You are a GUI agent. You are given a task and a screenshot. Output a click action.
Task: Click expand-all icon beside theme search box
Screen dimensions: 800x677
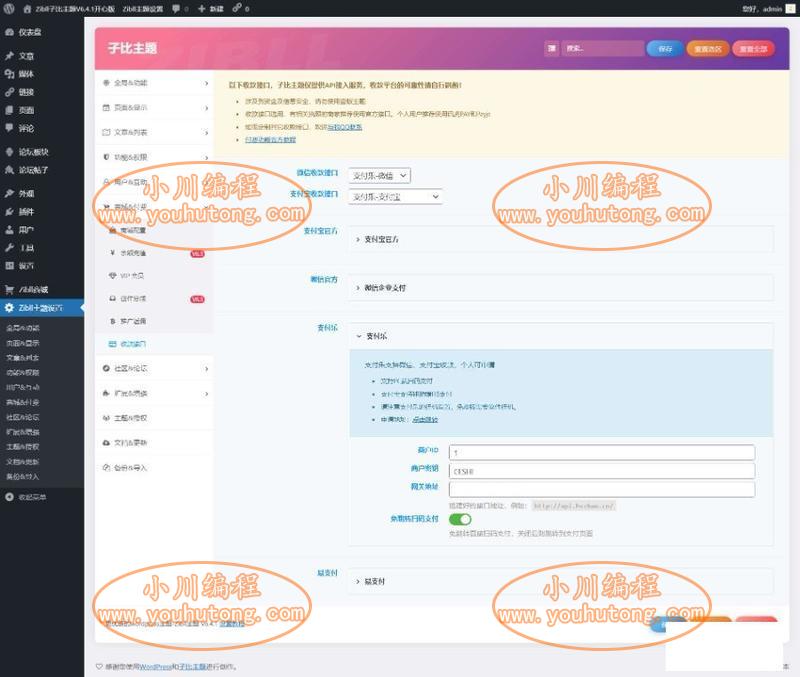pos(552,48)
